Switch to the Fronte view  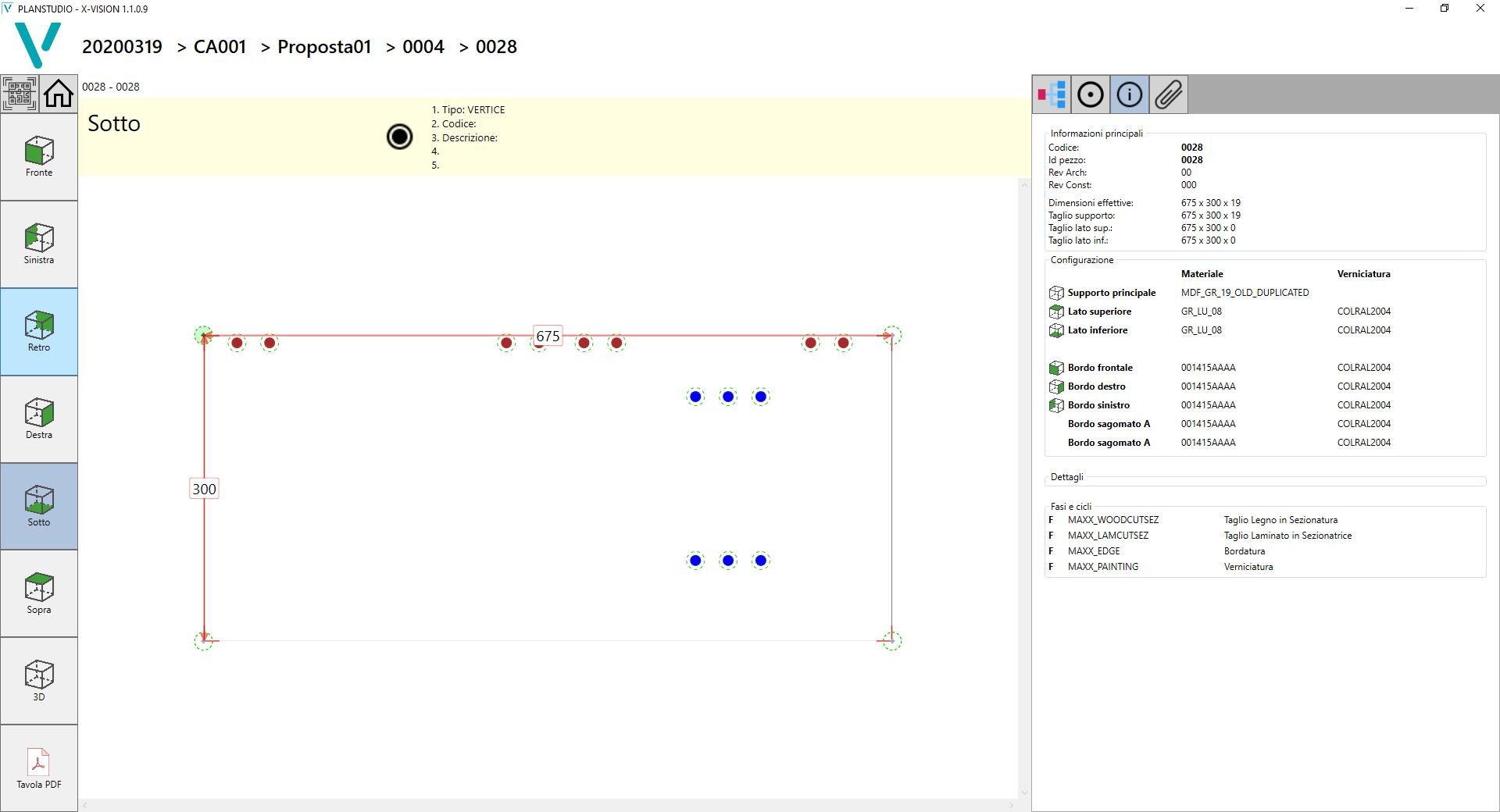tap(39, 157)
